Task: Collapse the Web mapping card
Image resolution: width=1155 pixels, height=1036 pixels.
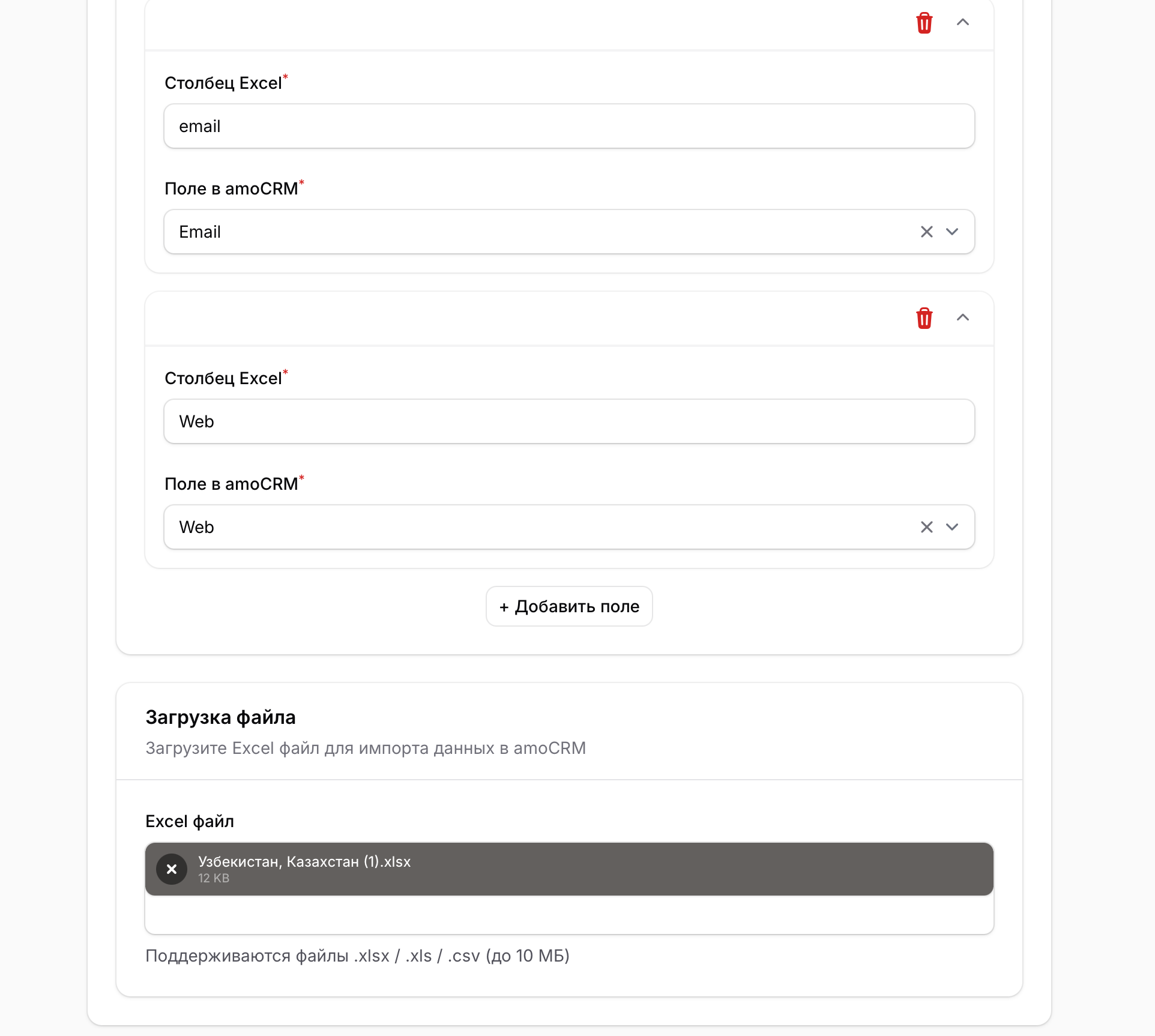Action: 962,318
